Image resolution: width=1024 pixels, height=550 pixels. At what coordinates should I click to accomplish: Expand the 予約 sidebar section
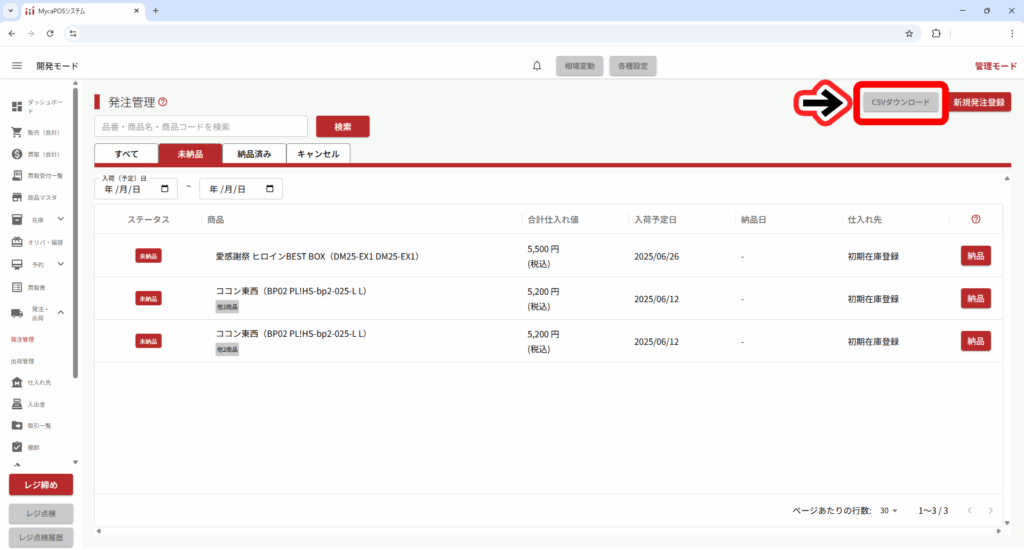click(x=60, y=264)
